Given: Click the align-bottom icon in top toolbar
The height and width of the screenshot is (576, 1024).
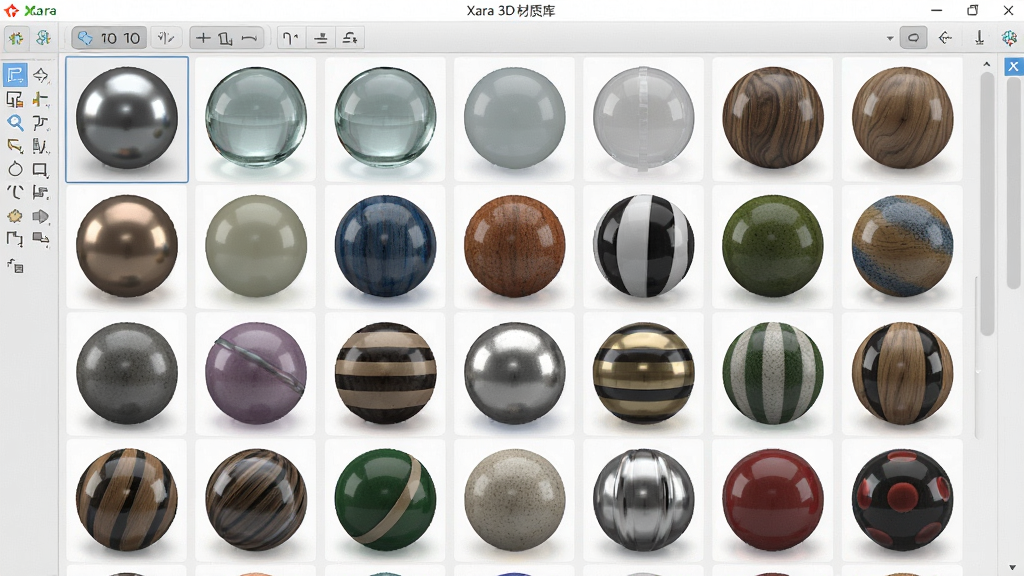Looking at the screenshot, I should [x=321, y=38].
